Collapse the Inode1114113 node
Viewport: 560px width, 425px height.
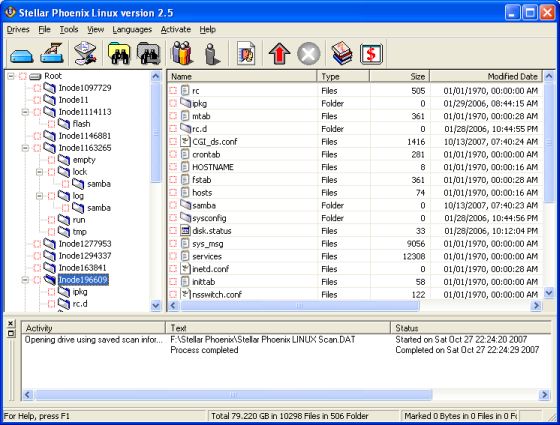[x=25, y=112]
